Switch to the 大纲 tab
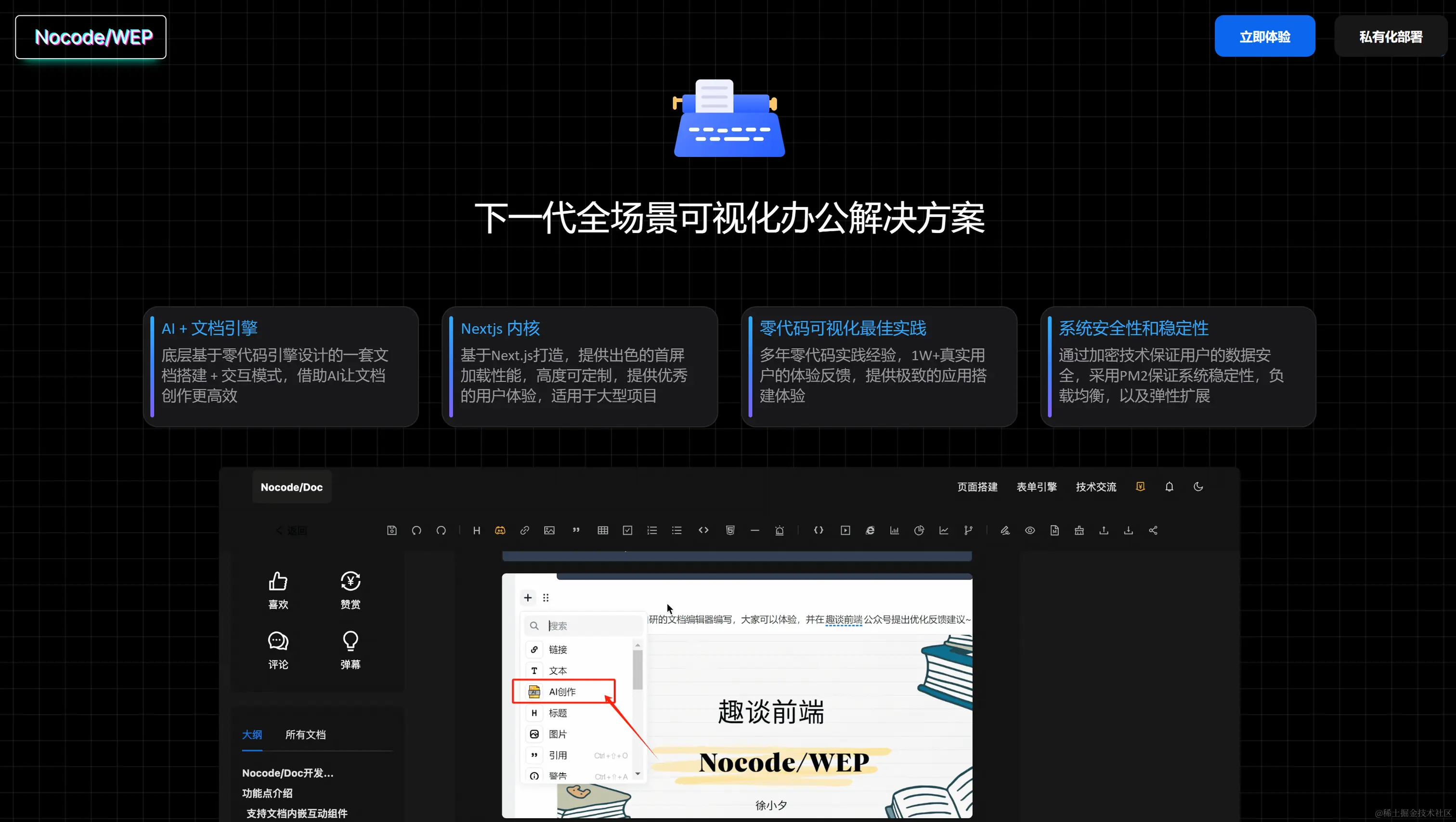 [251, 734]
